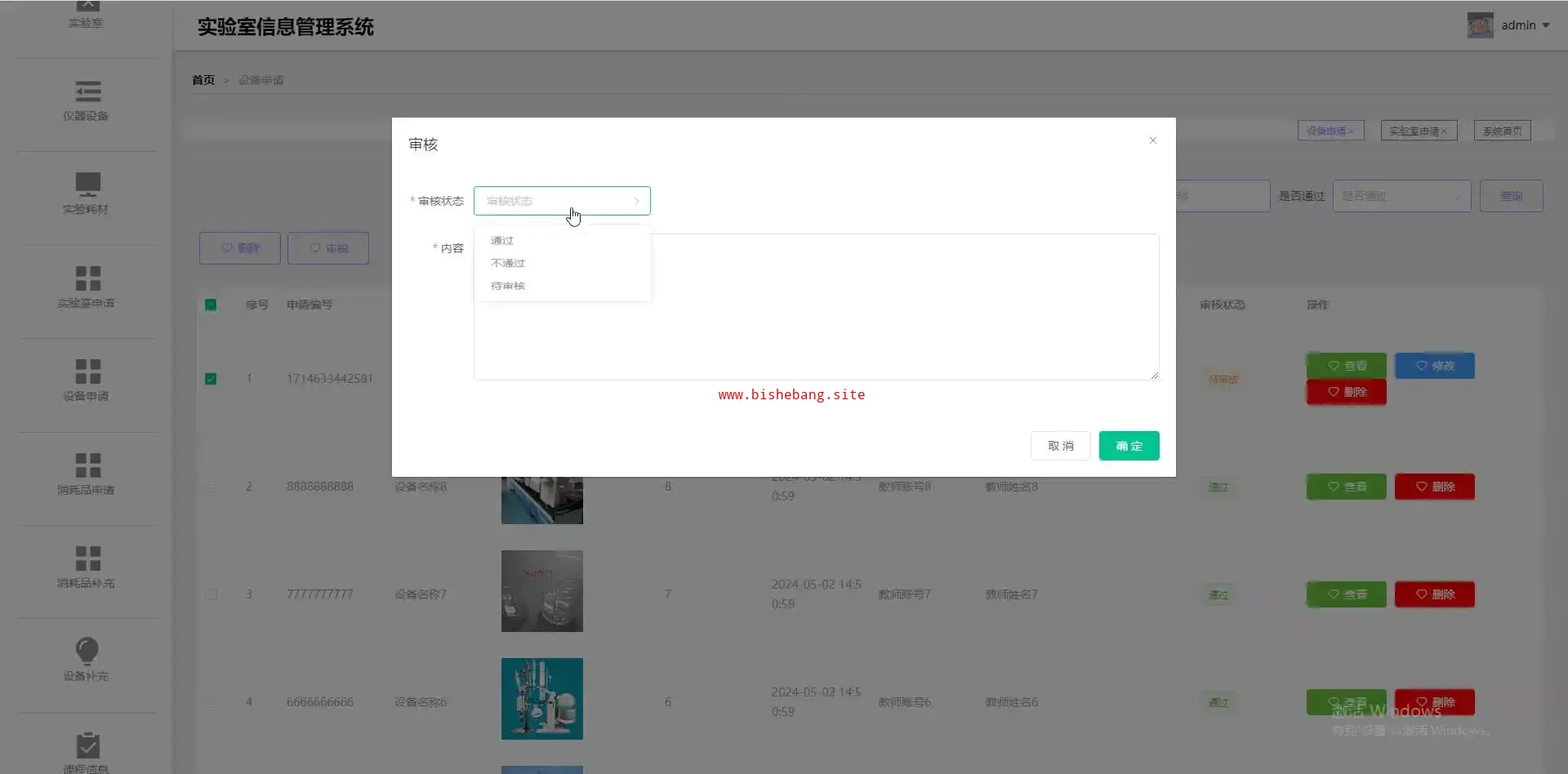Open the 实验室申请 grid icon

(x=87, y=278)
